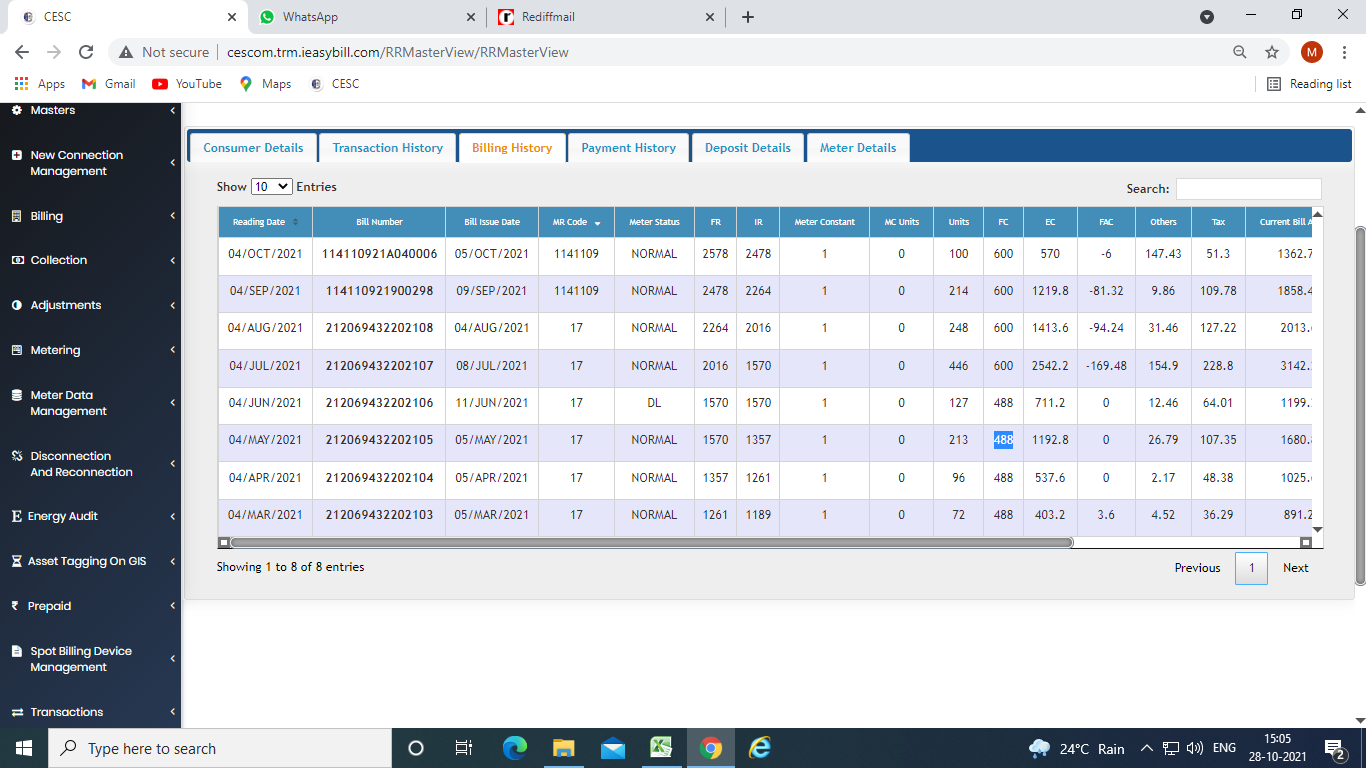Click the browser address bar URL
Image resolution: width=1366 pixels, height=768 pixels.
pos(397,52)
